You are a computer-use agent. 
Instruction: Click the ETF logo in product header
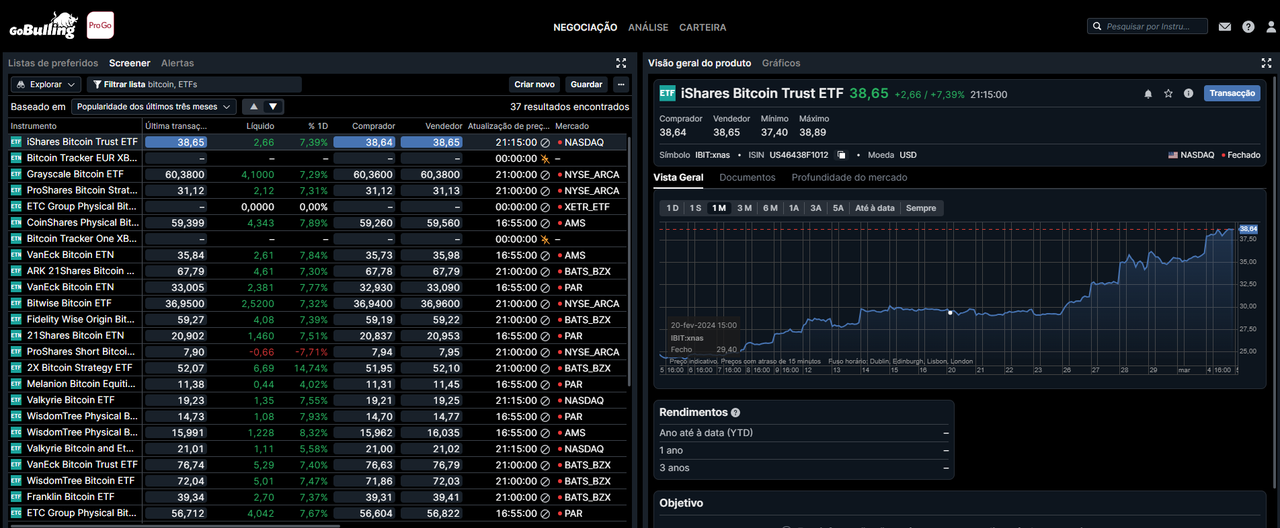click(667, 93)
